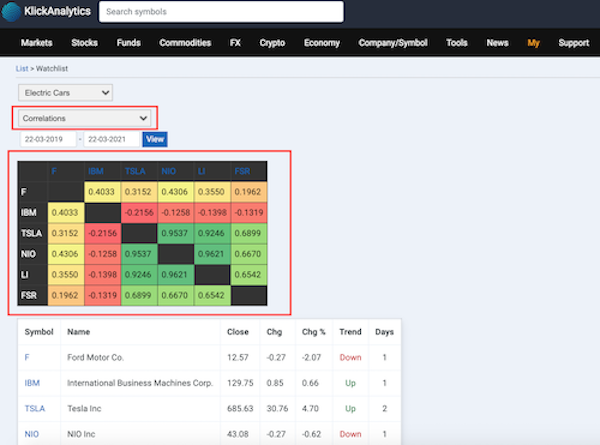The width and height of the screenshot is (600, 445).
Task: Focus the Search symbols box
Action: click(221, 12)
